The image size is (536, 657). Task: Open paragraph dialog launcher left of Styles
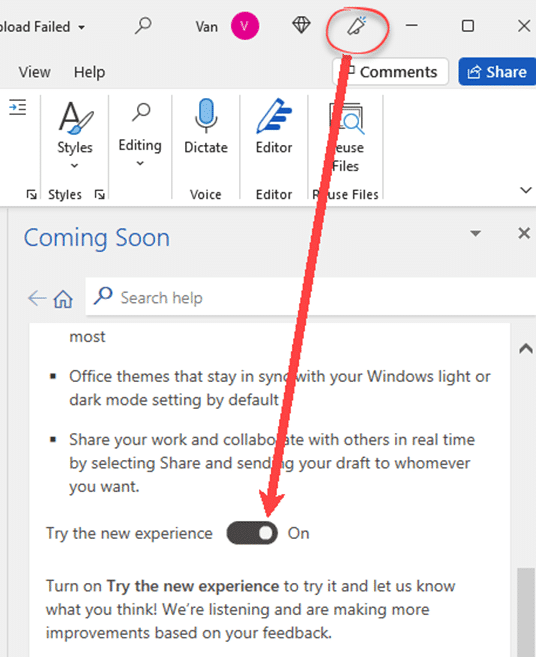[31, 194]
